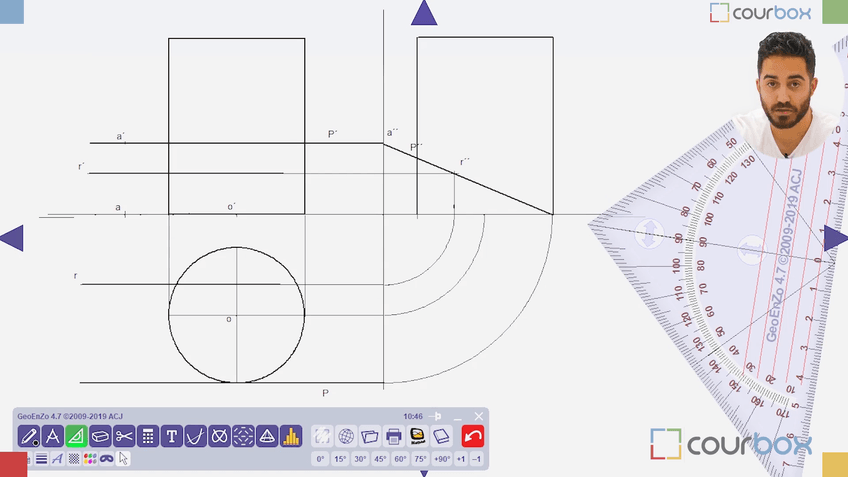
Task: Click the red corner square bottom-left
Action: (13, 465)
